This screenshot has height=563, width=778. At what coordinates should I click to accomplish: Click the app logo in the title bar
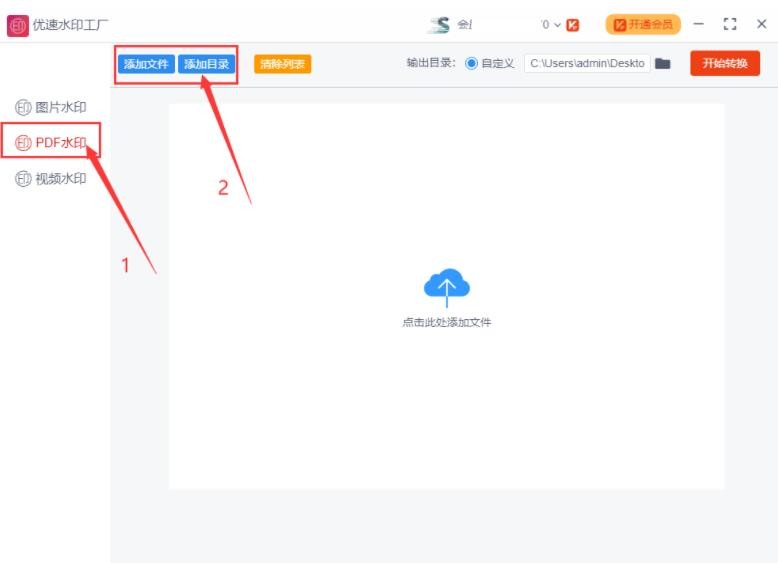17,25
